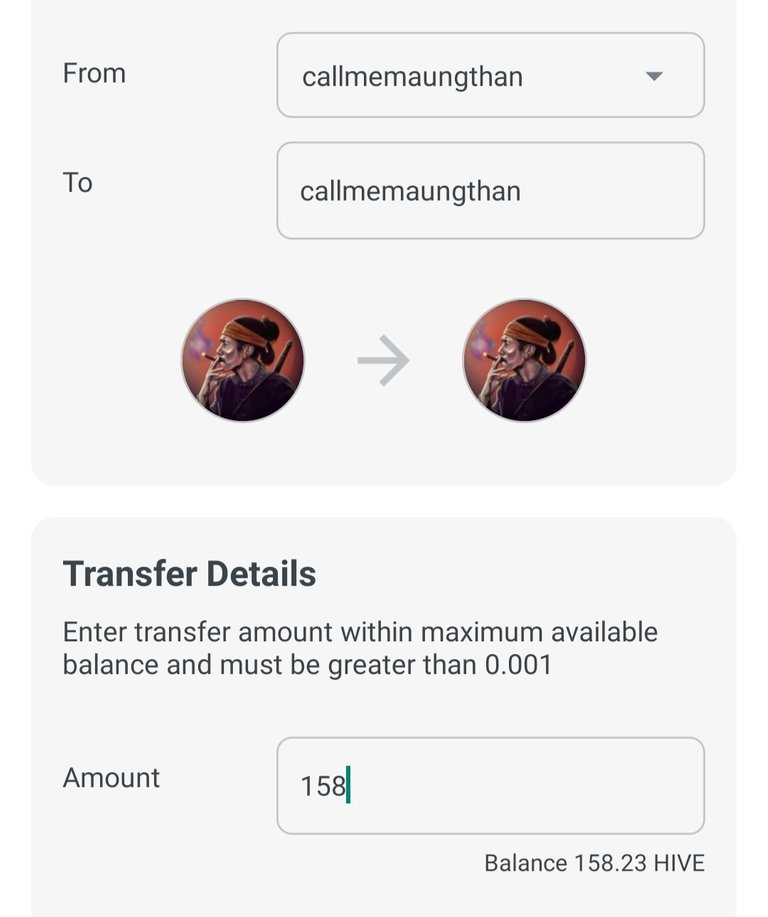The width and height of the screenshot is (768, 917).
Task: Click the callmemaungthan name in From selector
Action: (x=412, y=77)
